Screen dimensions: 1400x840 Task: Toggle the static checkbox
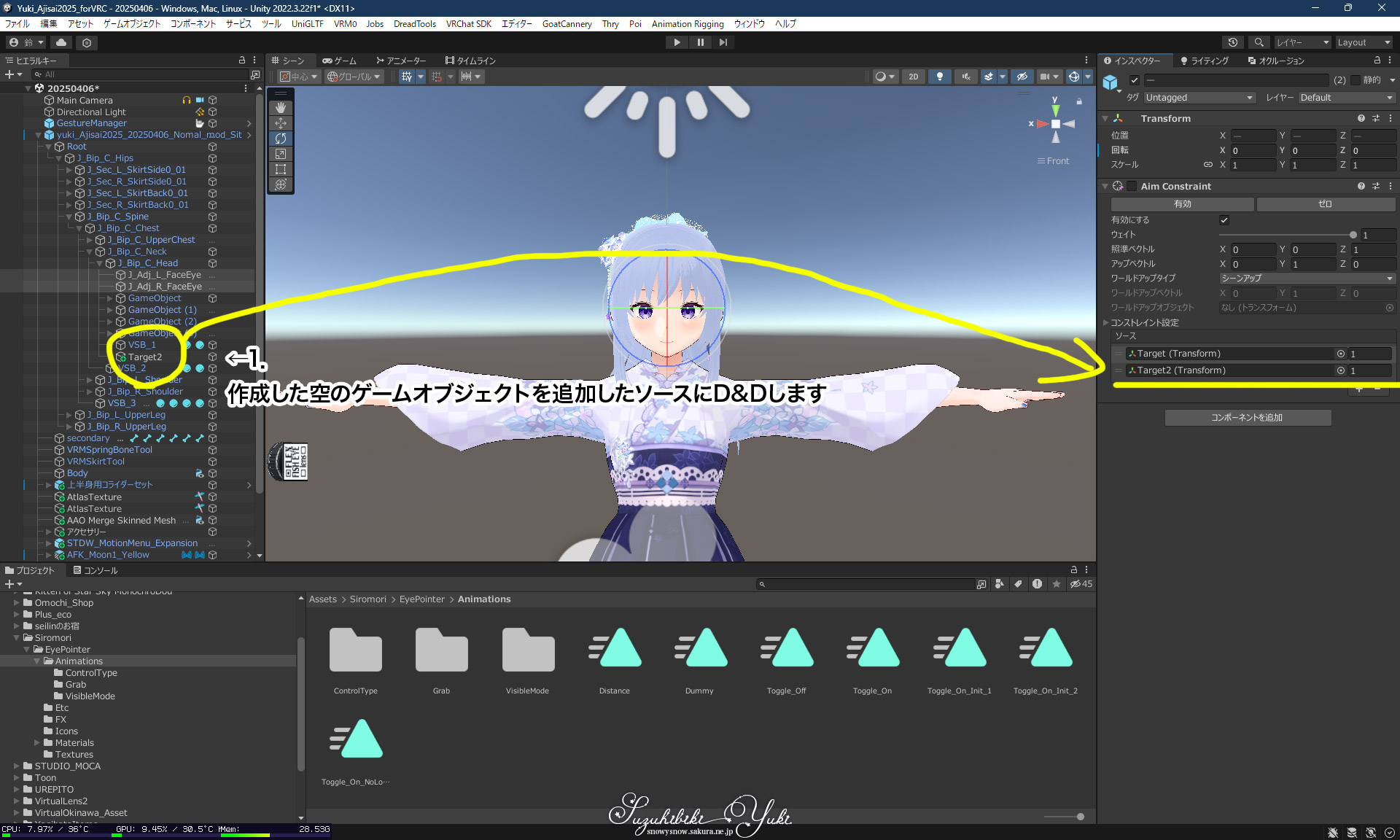coord(1356,80)
